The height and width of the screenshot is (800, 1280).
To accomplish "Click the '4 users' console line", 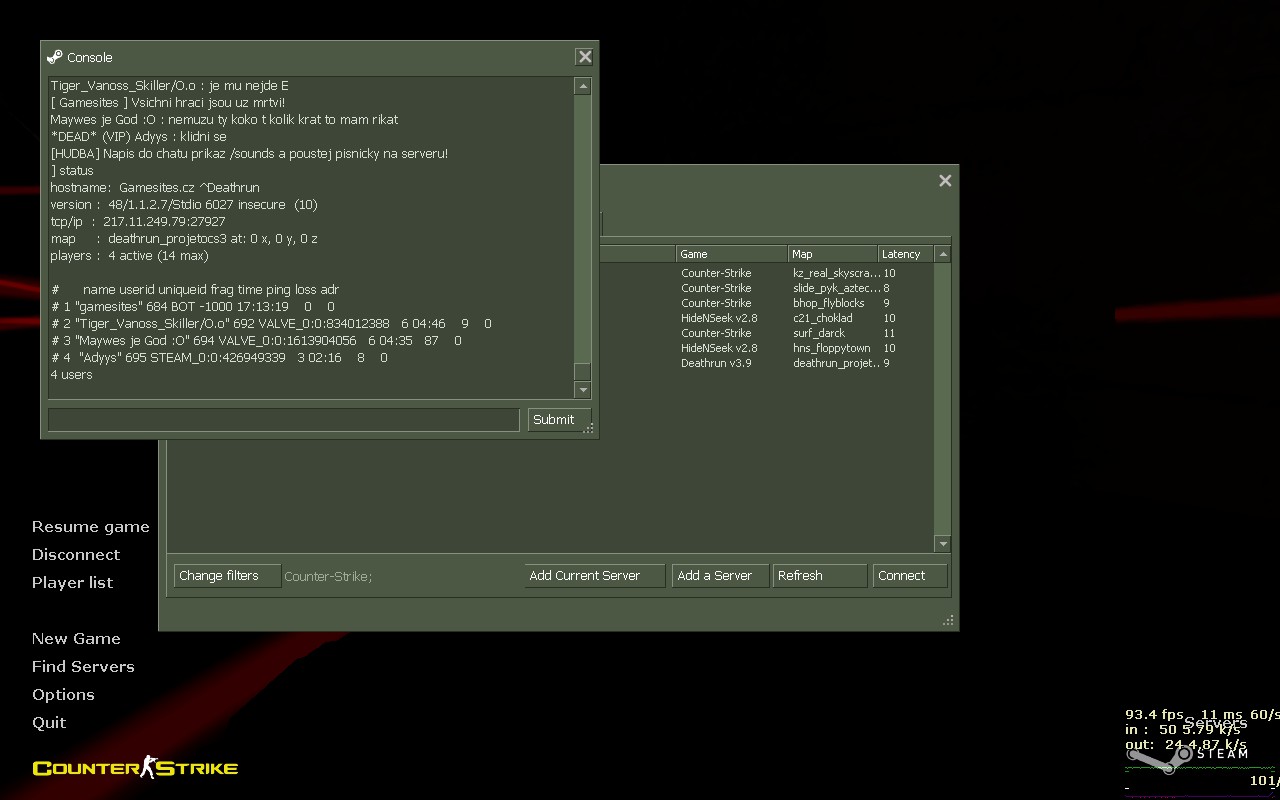I will click(x=71, y=375).
